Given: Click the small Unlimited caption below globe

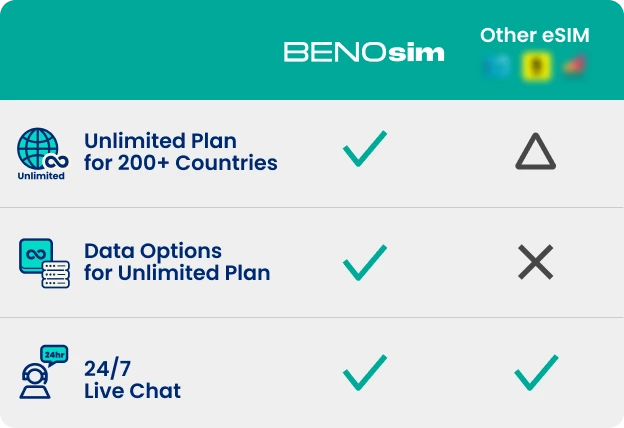Looking at the screenshot, I should (x=41, y=176).
